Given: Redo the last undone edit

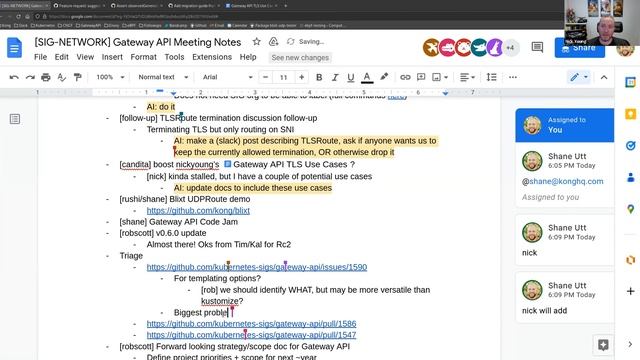Looking at the screenshot, I should [x=30, y=77].
